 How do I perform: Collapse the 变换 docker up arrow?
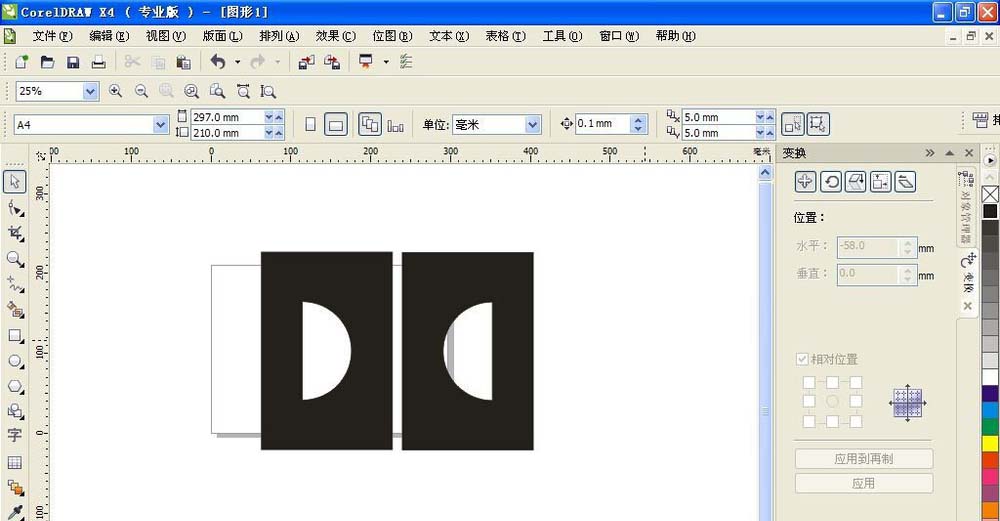click(x=950, y=153)
